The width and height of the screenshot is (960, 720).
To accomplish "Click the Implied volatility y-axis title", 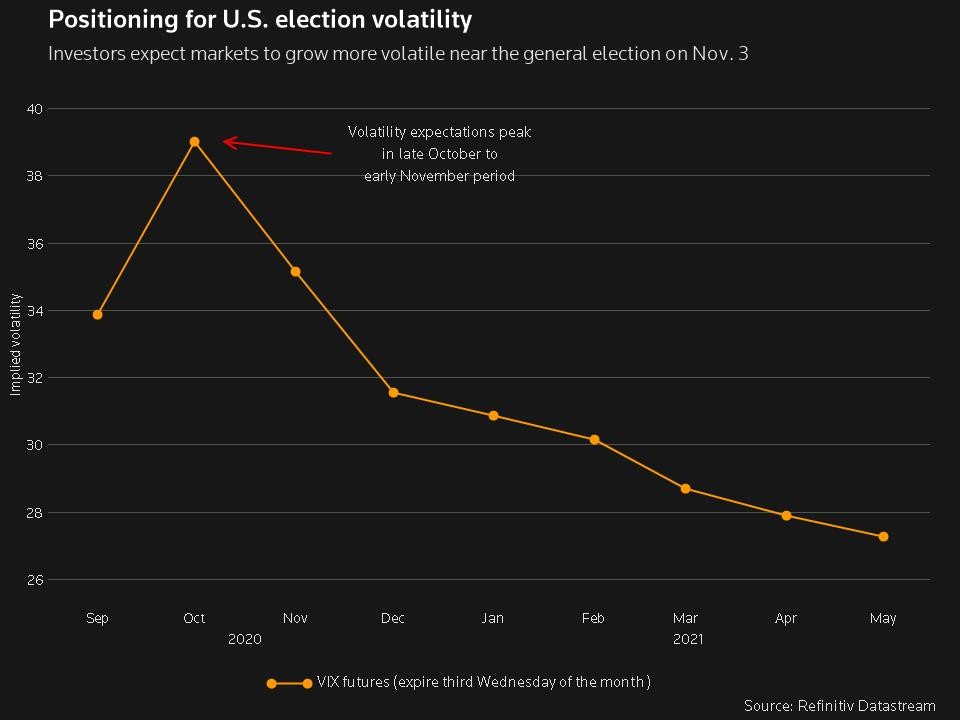I will (x=16, y=344).
